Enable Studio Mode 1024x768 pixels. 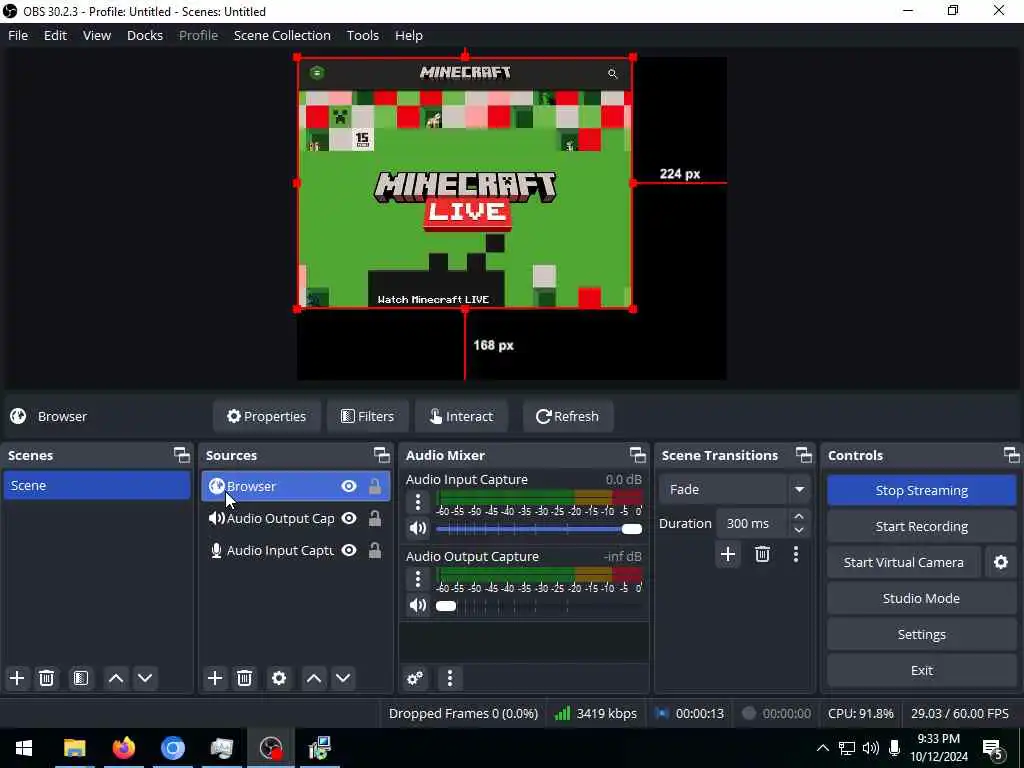[921, 598]
